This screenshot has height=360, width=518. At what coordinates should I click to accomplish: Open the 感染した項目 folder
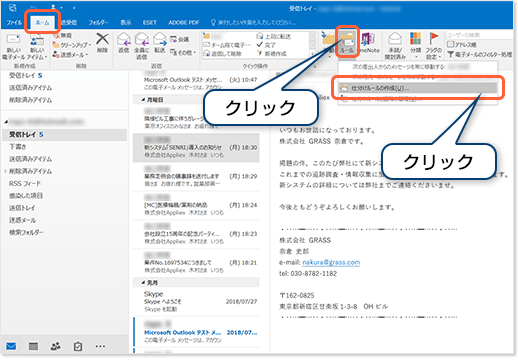pos(26,196)
